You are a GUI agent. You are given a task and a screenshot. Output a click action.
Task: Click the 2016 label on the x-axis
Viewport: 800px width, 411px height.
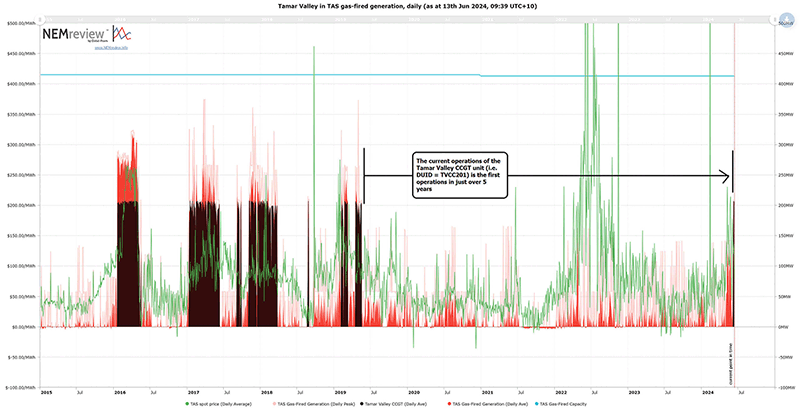tap(119, 392)
